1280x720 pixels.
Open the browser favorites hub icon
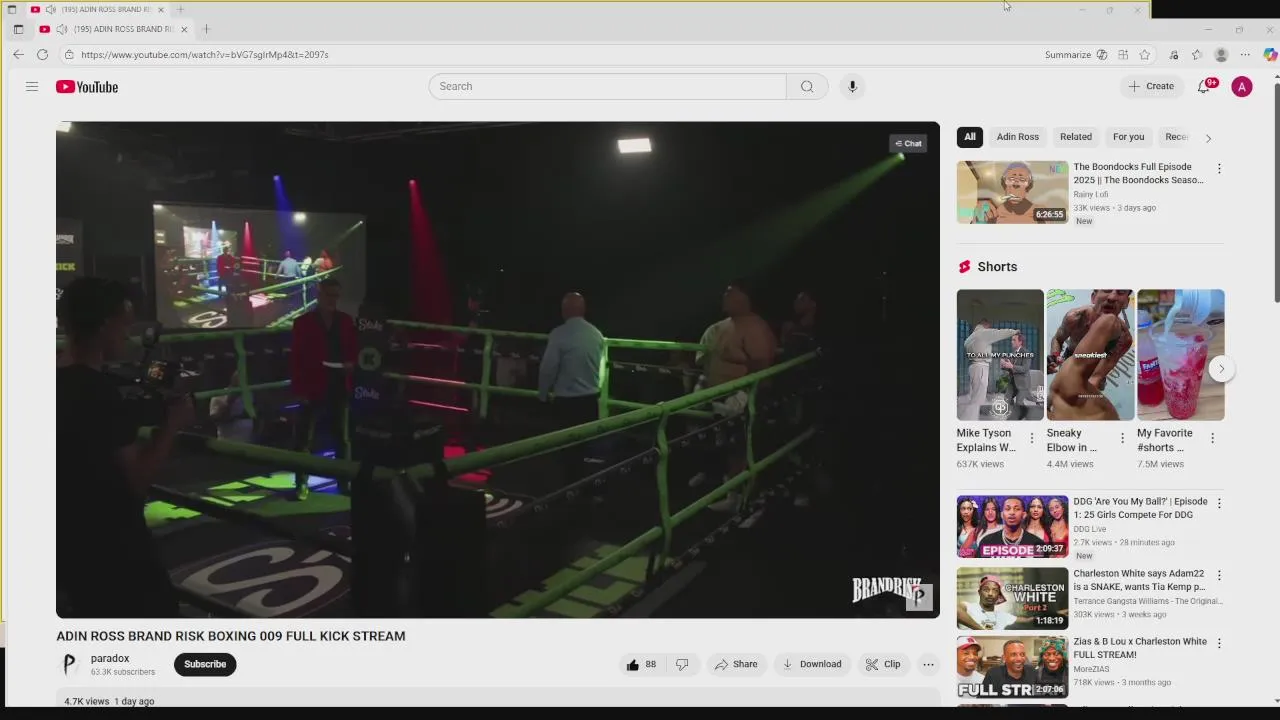tap(1197, 55)
